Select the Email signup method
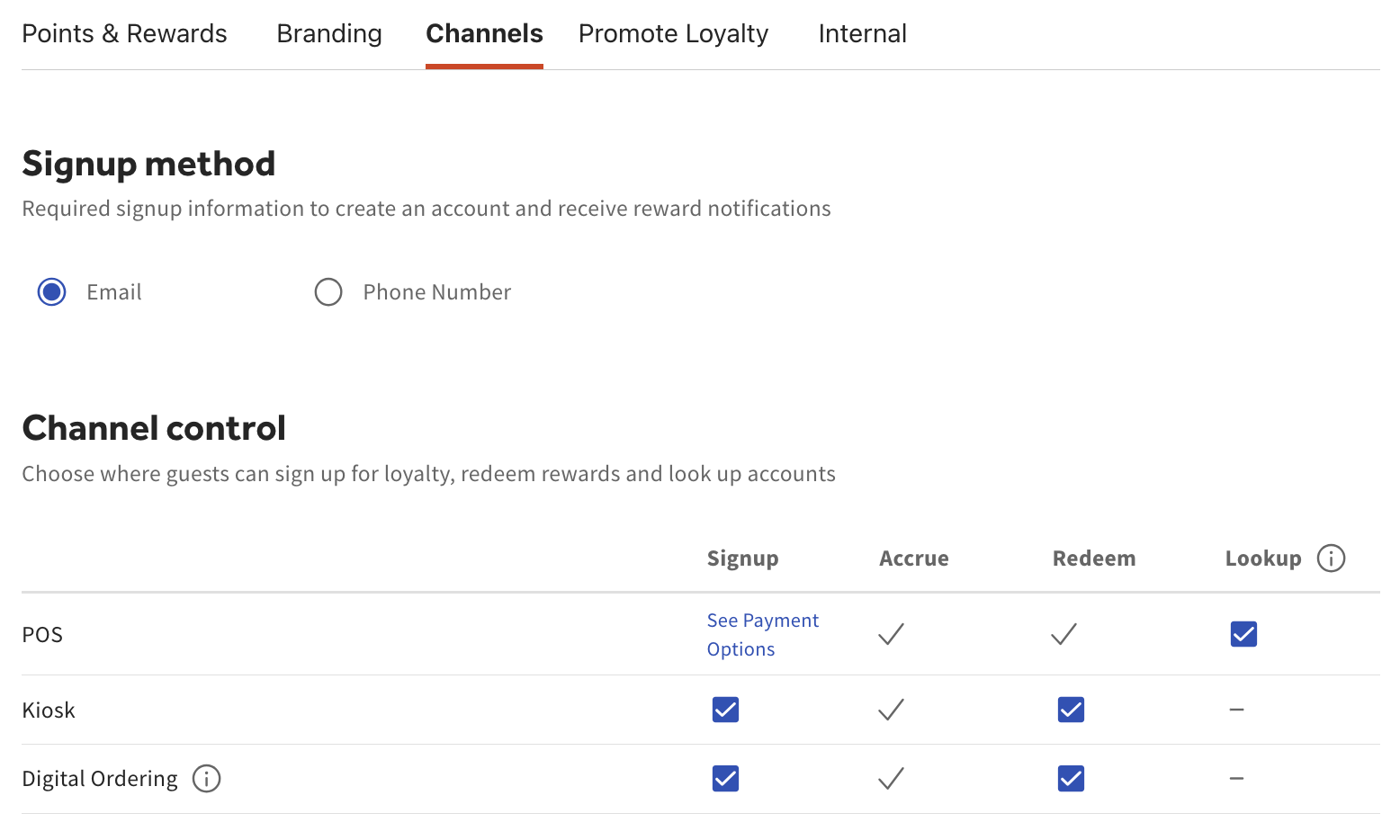 coord(51,291)
